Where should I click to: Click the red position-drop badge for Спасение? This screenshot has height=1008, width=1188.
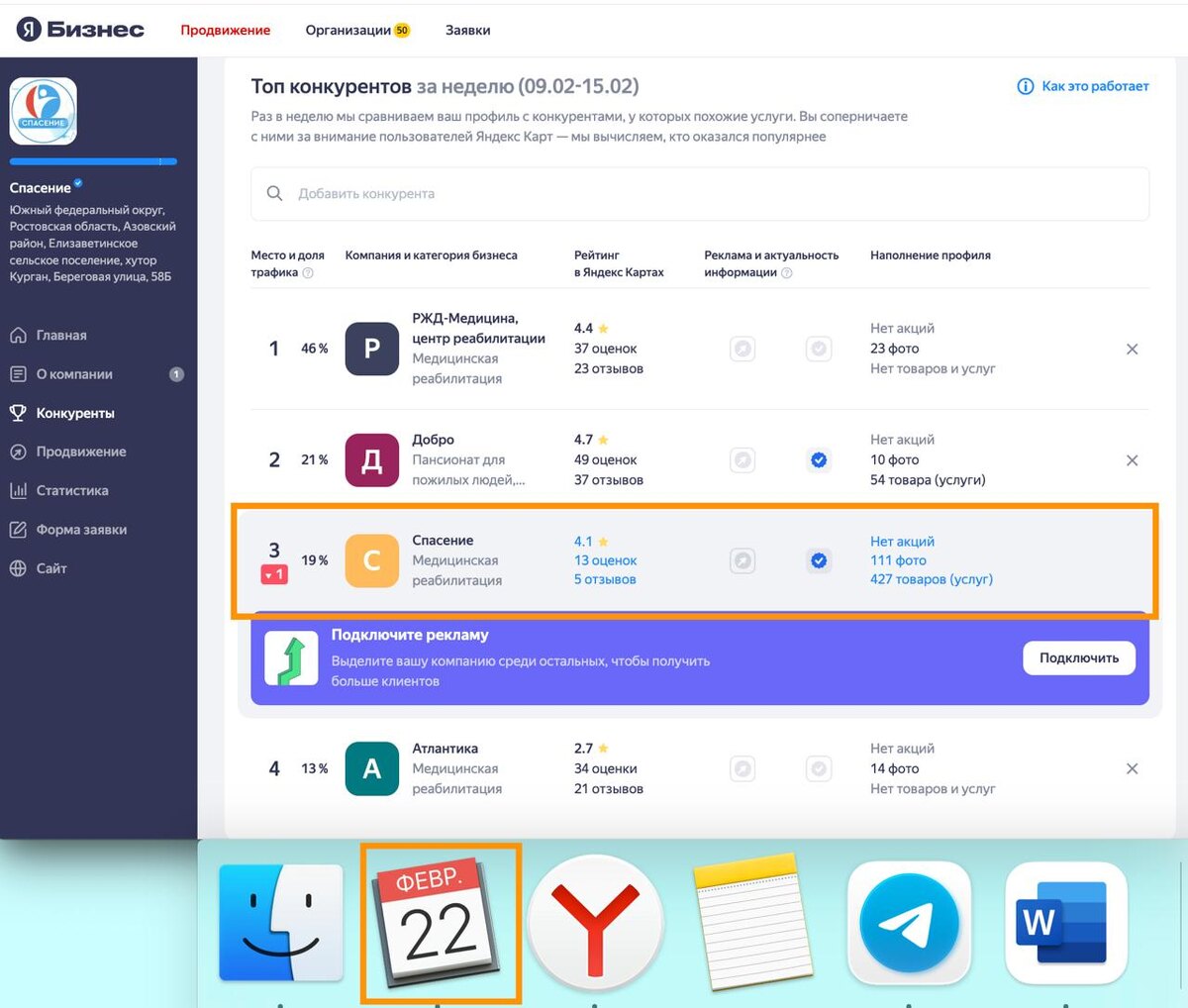coord(274,574)
